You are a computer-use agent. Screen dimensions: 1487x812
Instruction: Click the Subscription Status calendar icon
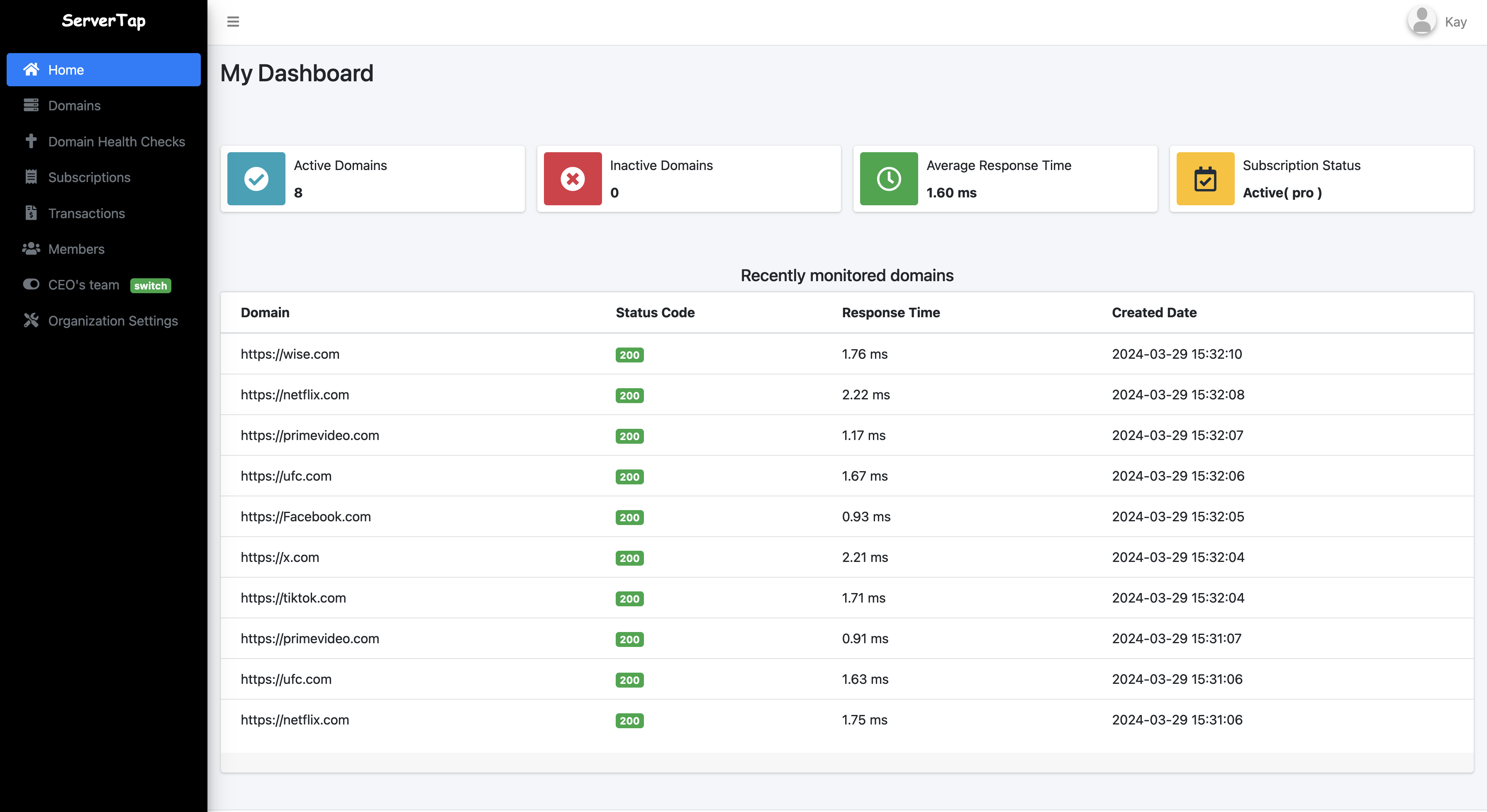tap(1205, 179)
